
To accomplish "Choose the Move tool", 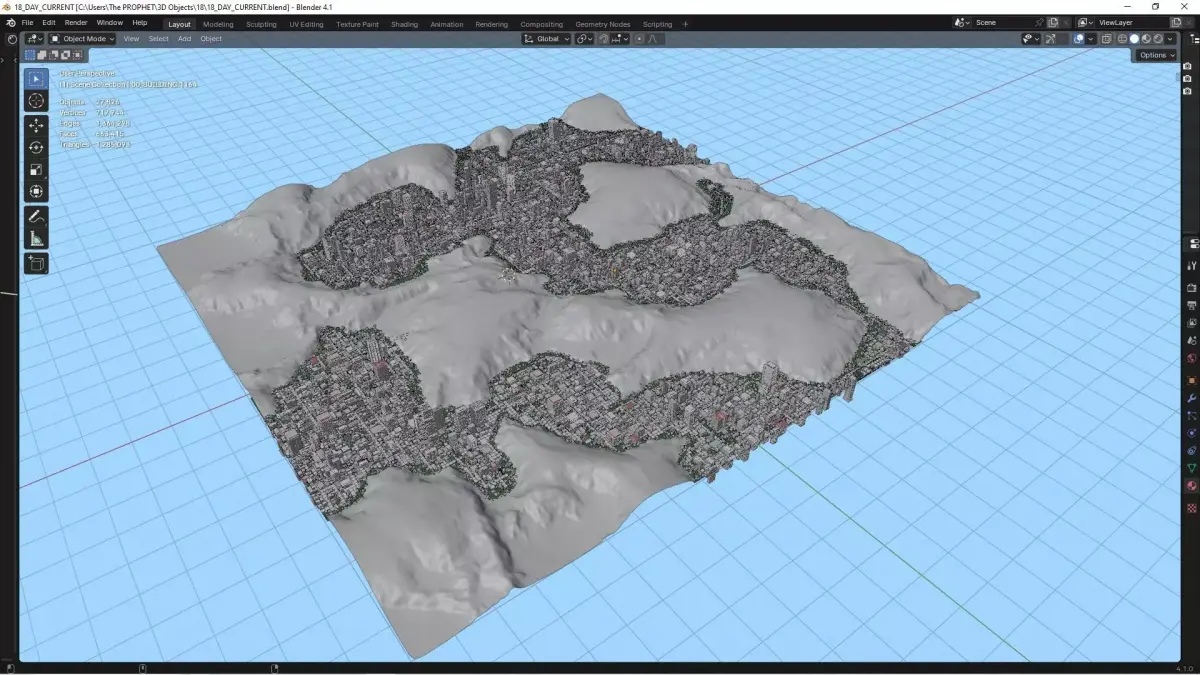I will 36,126.
